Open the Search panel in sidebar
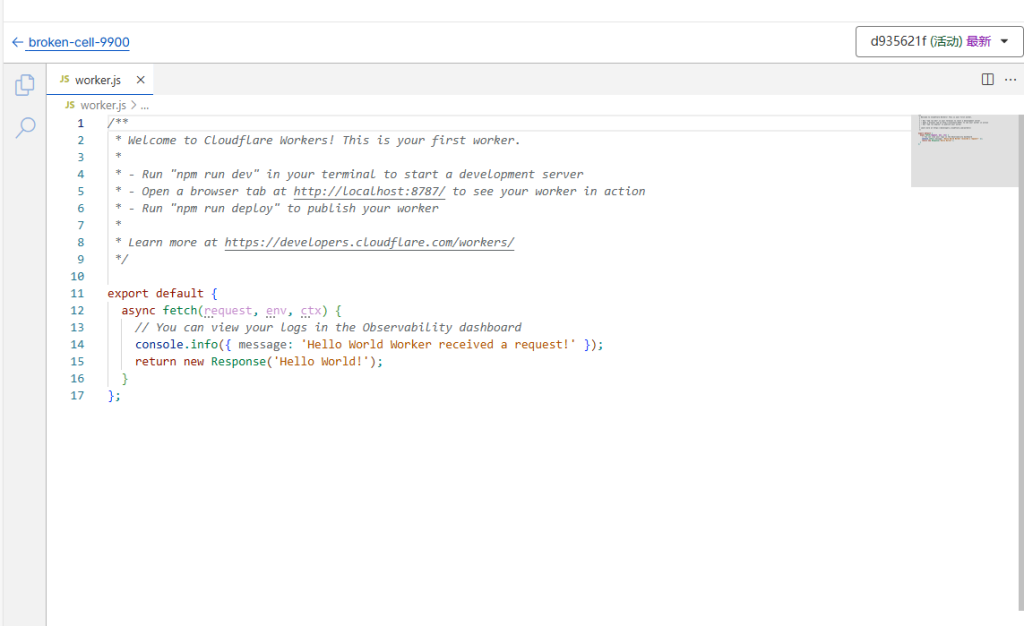The image size is (1024, 626). (25, 127)
